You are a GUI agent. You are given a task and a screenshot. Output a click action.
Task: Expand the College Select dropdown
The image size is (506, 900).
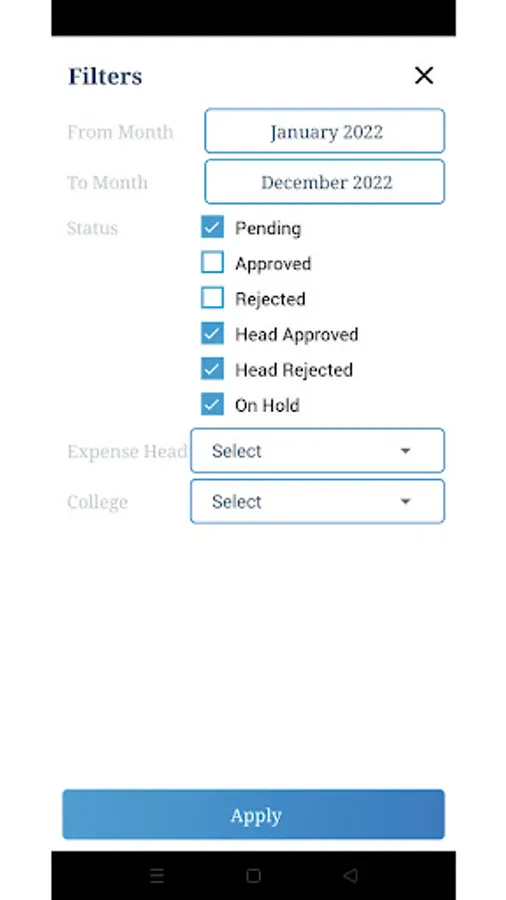pyautogui.click(x=317, y=502)
